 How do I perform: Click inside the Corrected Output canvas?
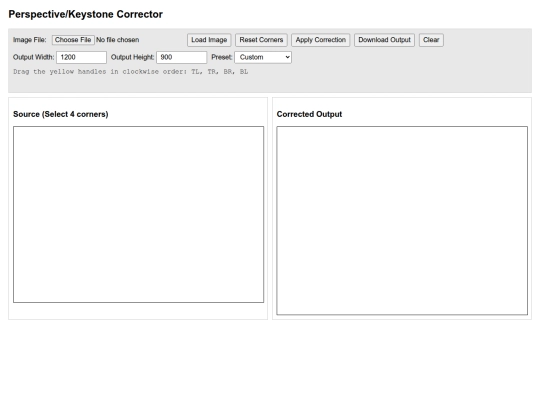coord(402,220)
